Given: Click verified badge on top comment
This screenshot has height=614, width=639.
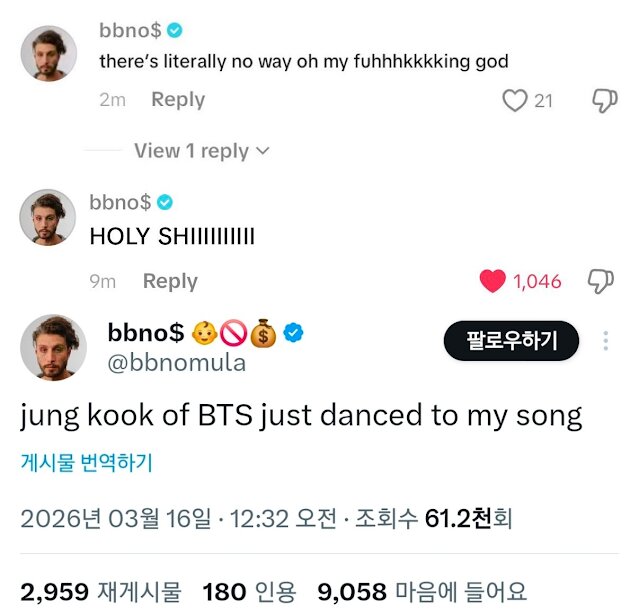Looking at the screenshot, I should 176,30.
